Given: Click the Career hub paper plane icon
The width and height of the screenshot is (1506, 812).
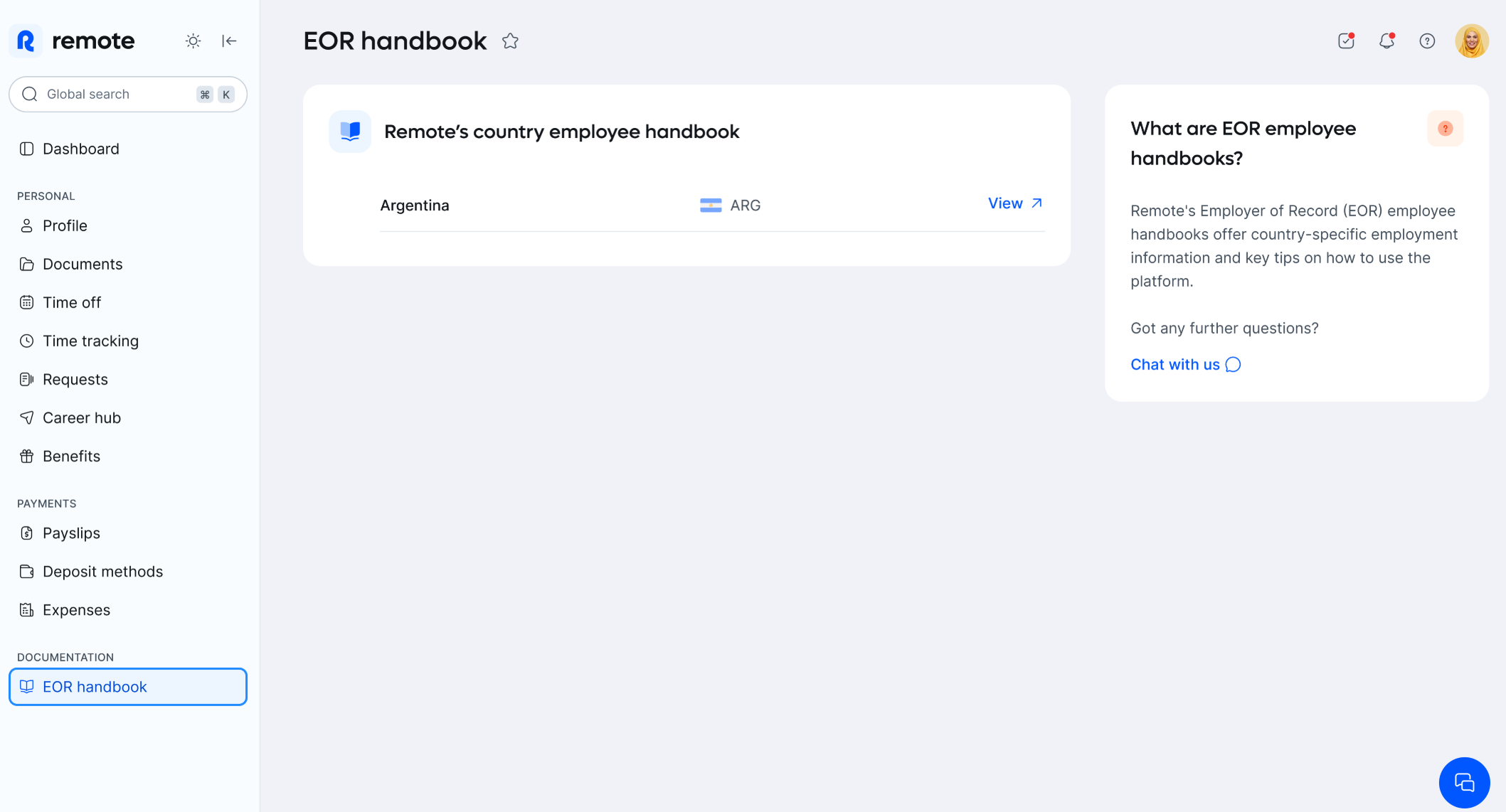Looking at the screenshot, I should pyautogui.click(x=26, y=417).
